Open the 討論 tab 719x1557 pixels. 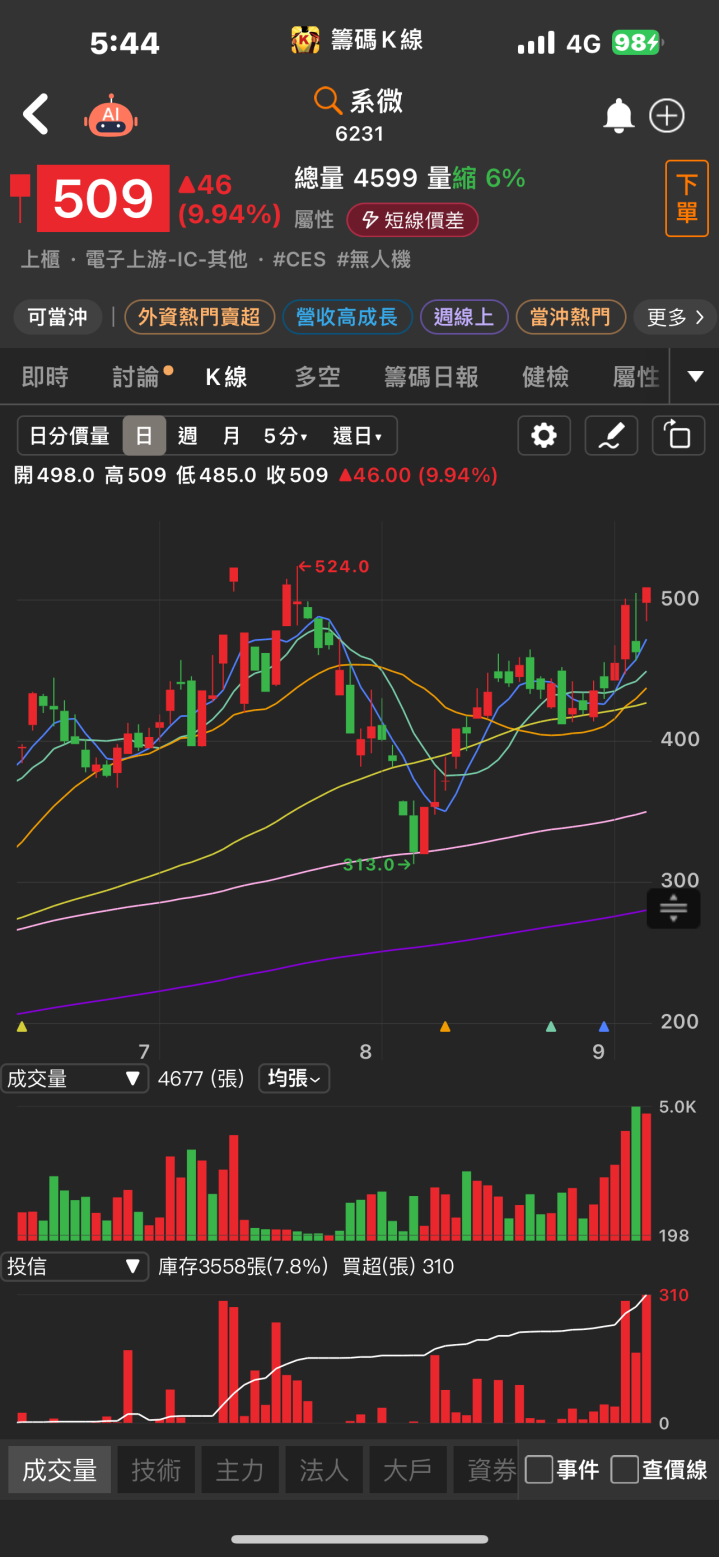pos(137,377)
